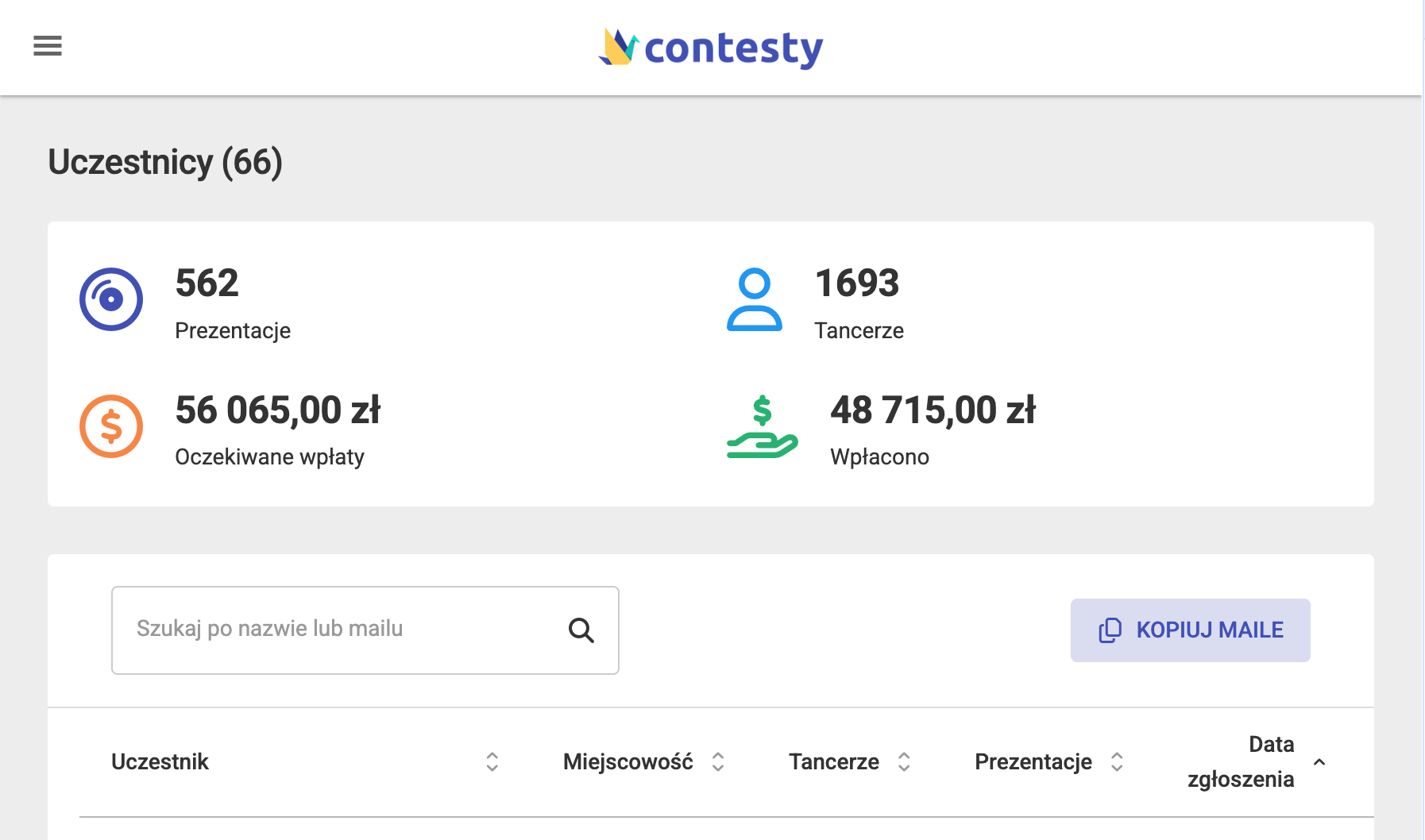Click the Tancerze column header label
The height and width of the screenshot is (840, 1425).
point(834,762)
